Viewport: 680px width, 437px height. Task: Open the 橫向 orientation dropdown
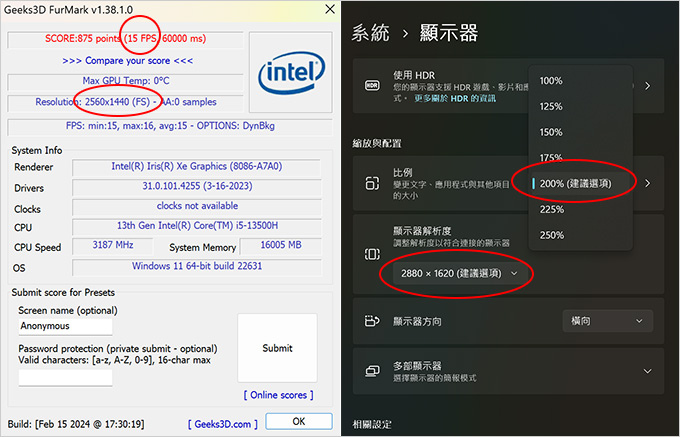[x=608, y=321]
